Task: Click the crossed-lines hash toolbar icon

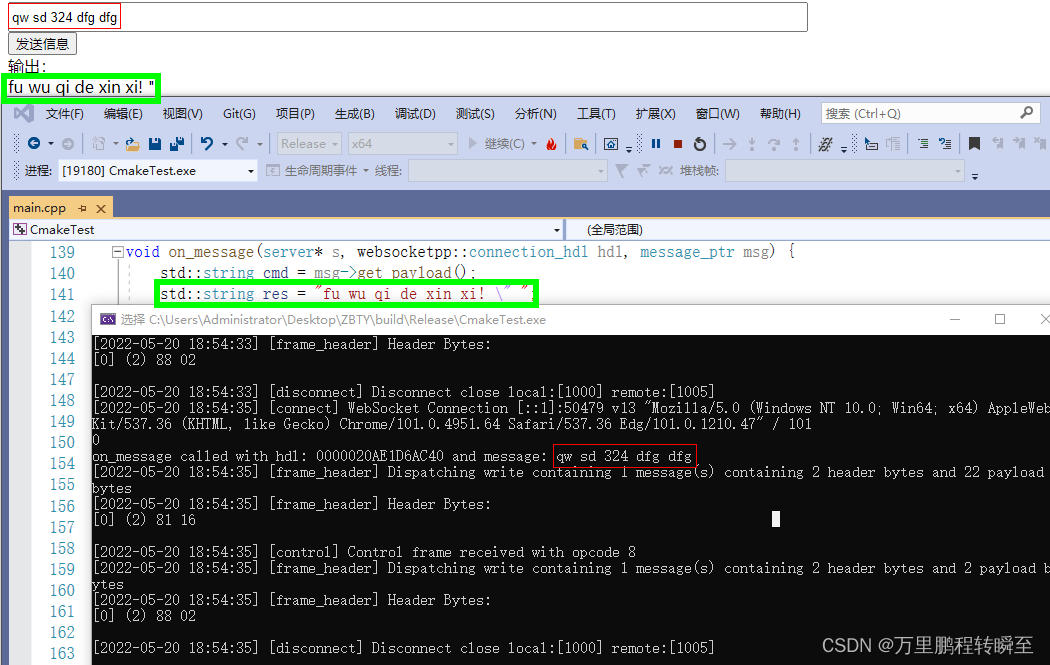Action: [x=825, y=144]
